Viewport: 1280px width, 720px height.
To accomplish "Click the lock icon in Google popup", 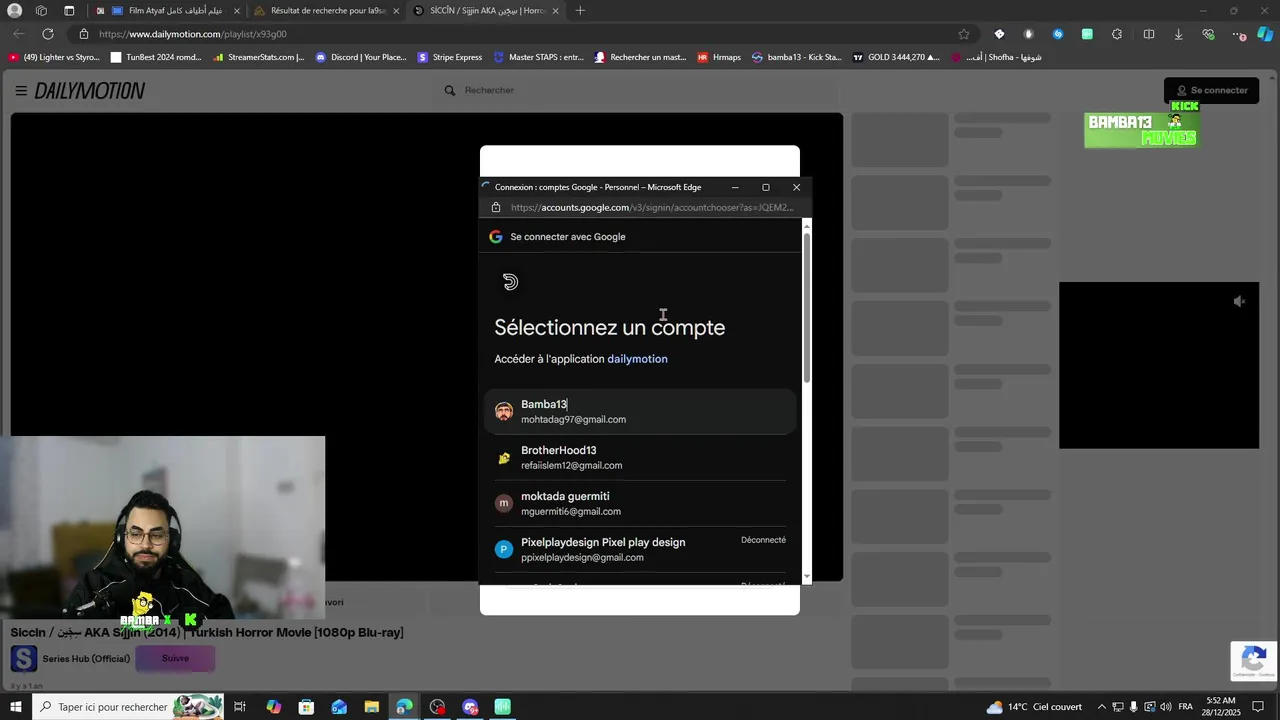I will [x=496, y=208].
